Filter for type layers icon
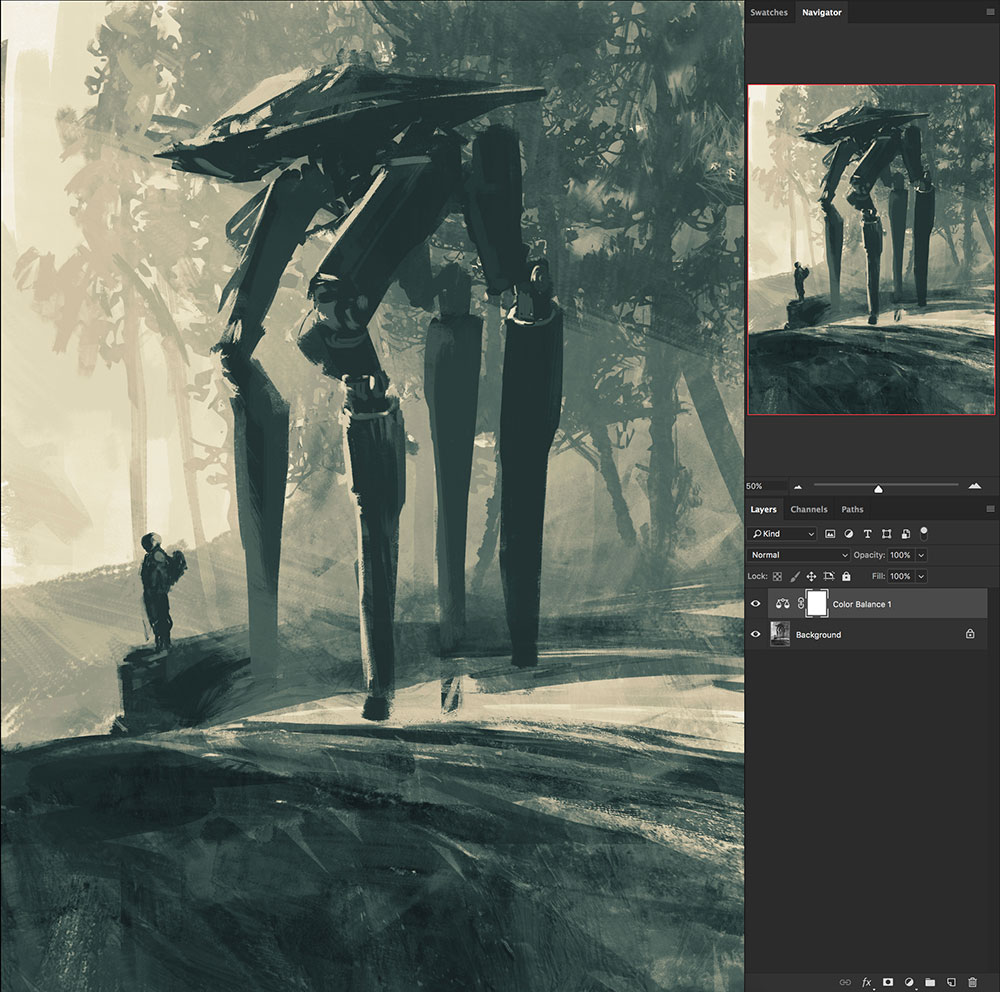 [867, 534]
